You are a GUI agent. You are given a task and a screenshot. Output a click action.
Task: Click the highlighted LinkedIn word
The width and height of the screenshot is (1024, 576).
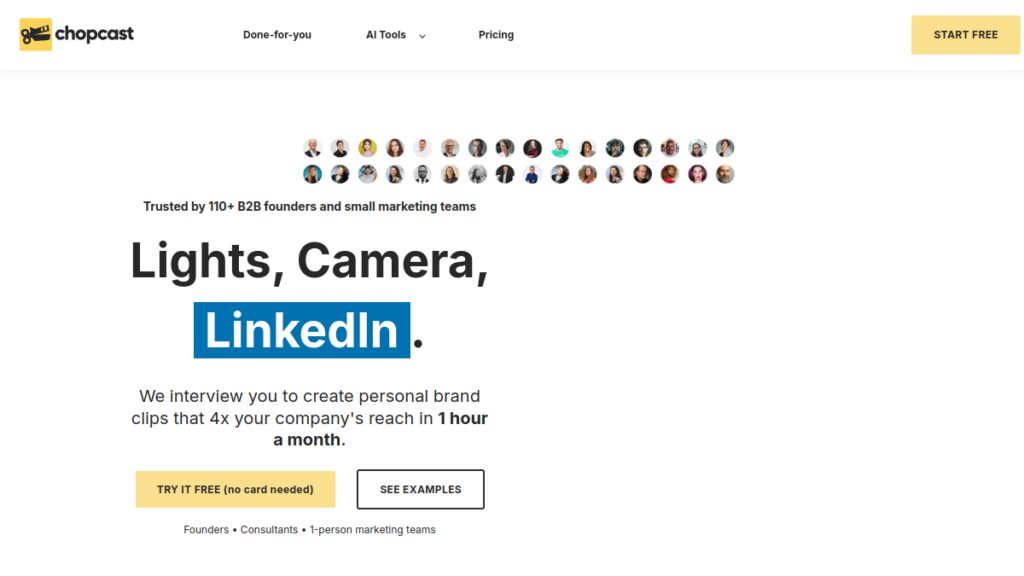(x=302, y=330)
